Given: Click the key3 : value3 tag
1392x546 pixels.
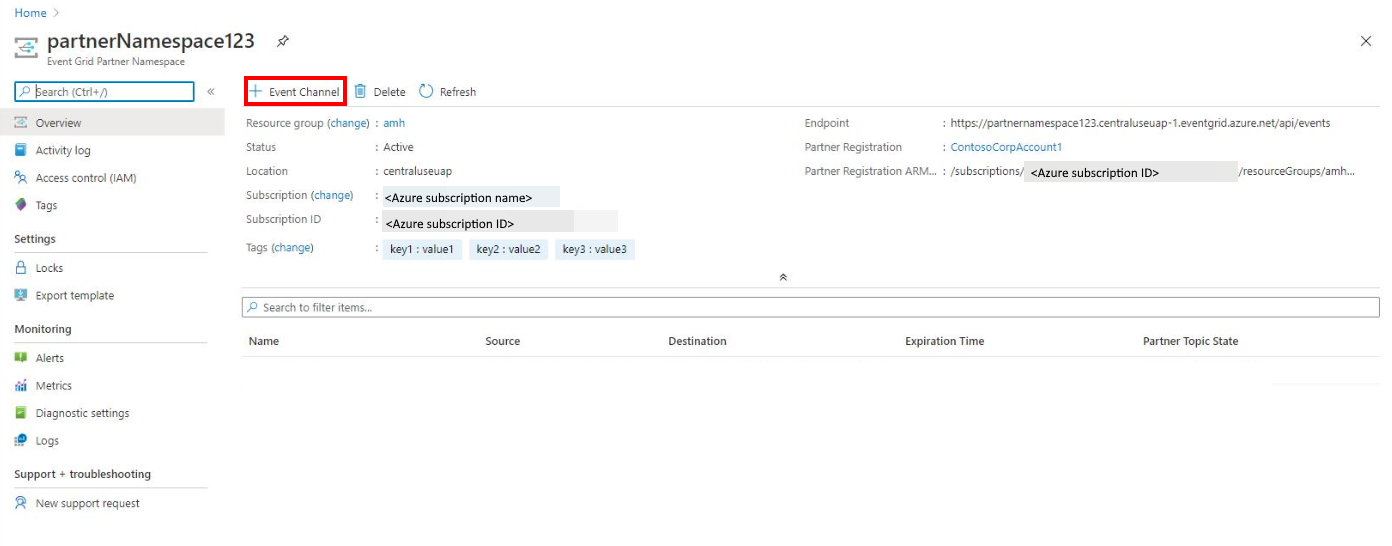Looking at the screenshot, I should pyautogui.click(x=595, y=249).
